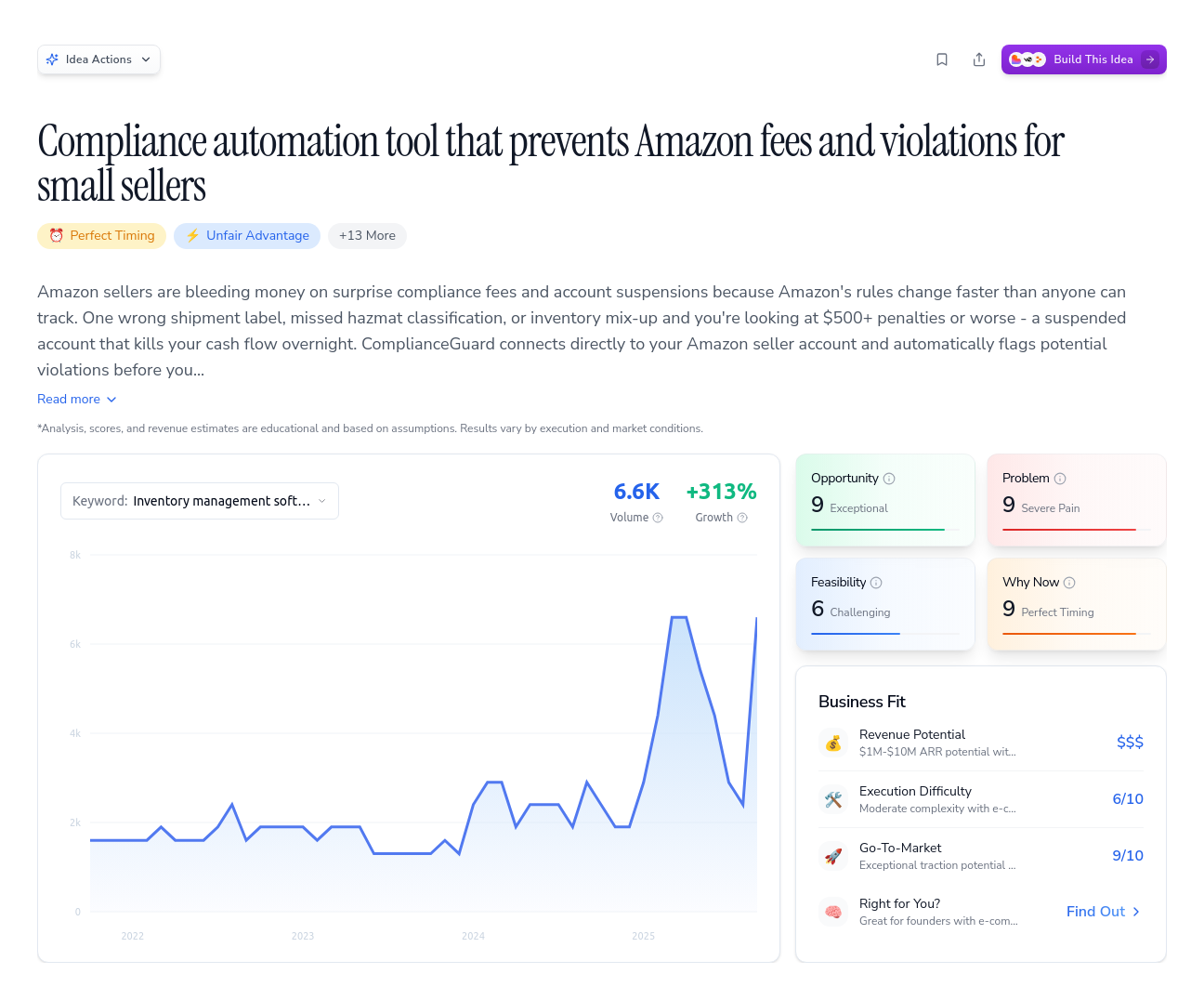Click the money bag Revenue Potential icon
Viewport: 1204px width, 1000px height.
click(833, 743)
